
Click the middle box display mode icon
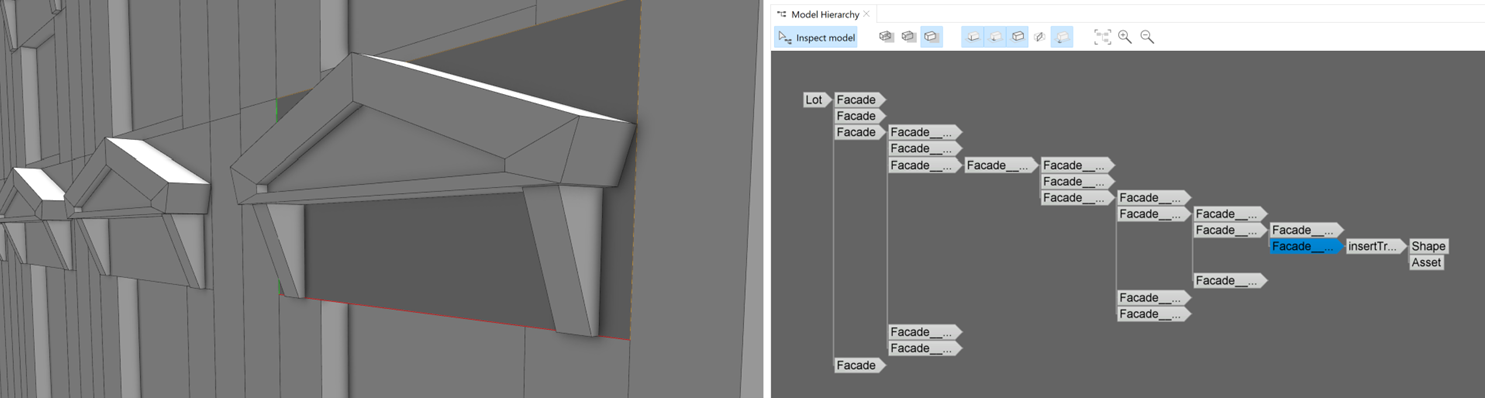[x=908, y=37]
